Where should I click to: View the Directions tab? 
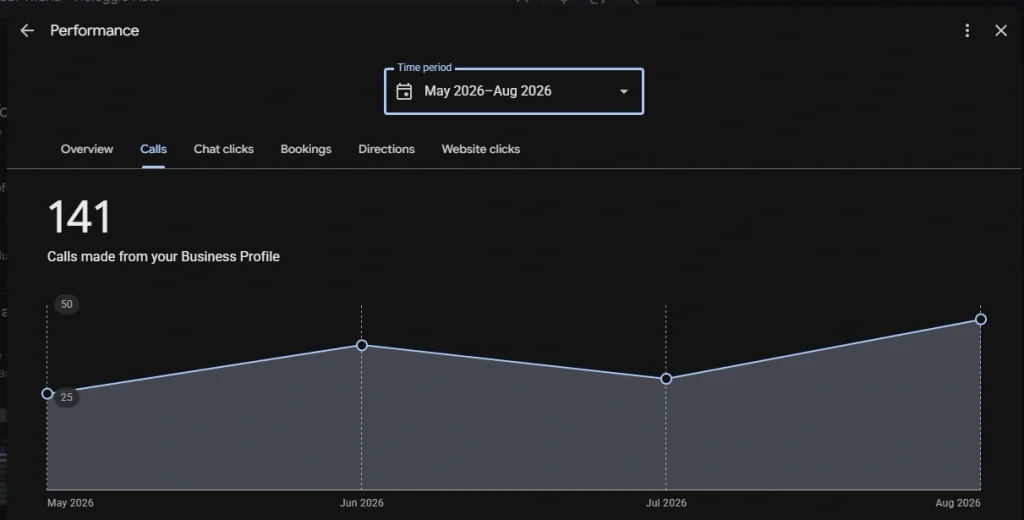tap(387, 149)
